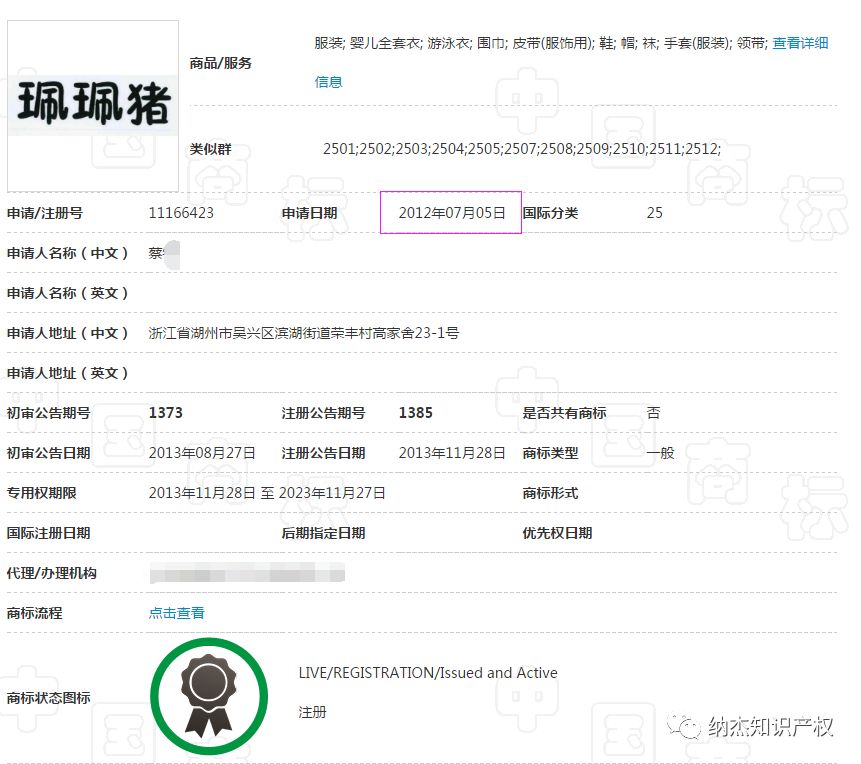861x764 pixels.
Task: Click the green registration badge icon
Action: pyautogui.click(x=207, y=693)
